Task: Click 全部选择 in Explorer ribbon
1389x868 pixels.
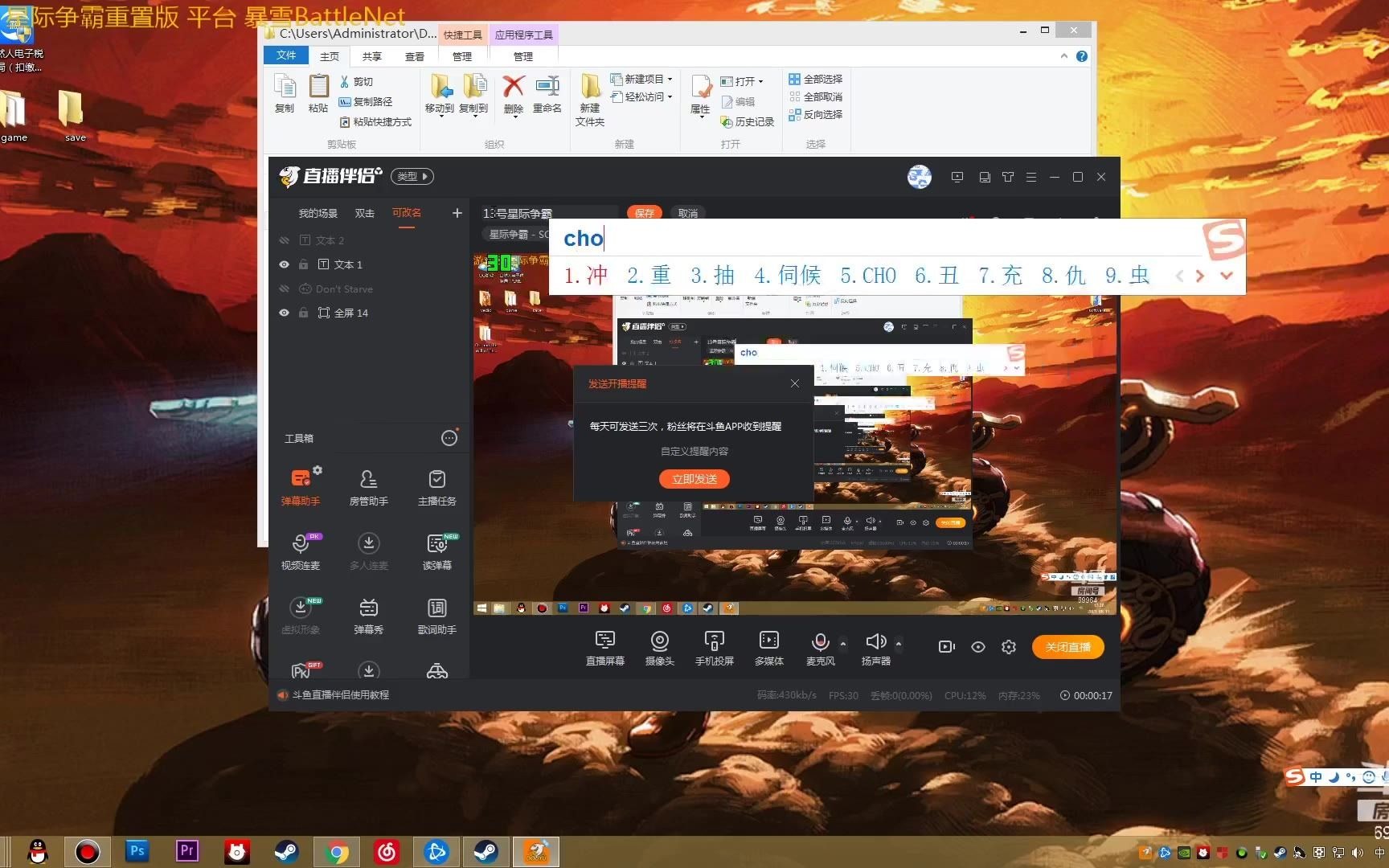Action: [x=816, y=79]
